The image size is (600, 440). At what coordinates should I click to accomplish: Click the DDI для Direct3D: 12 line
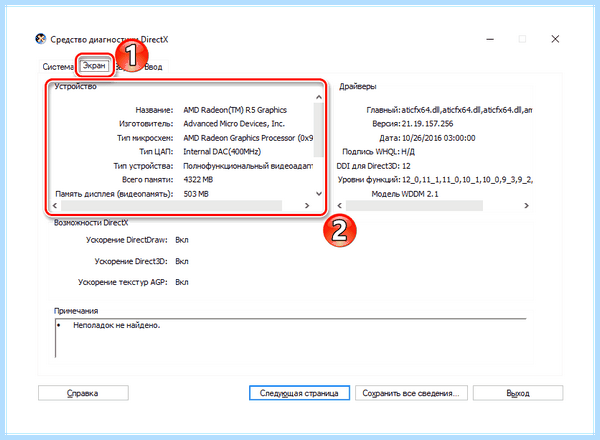click(x=373, y=166)
